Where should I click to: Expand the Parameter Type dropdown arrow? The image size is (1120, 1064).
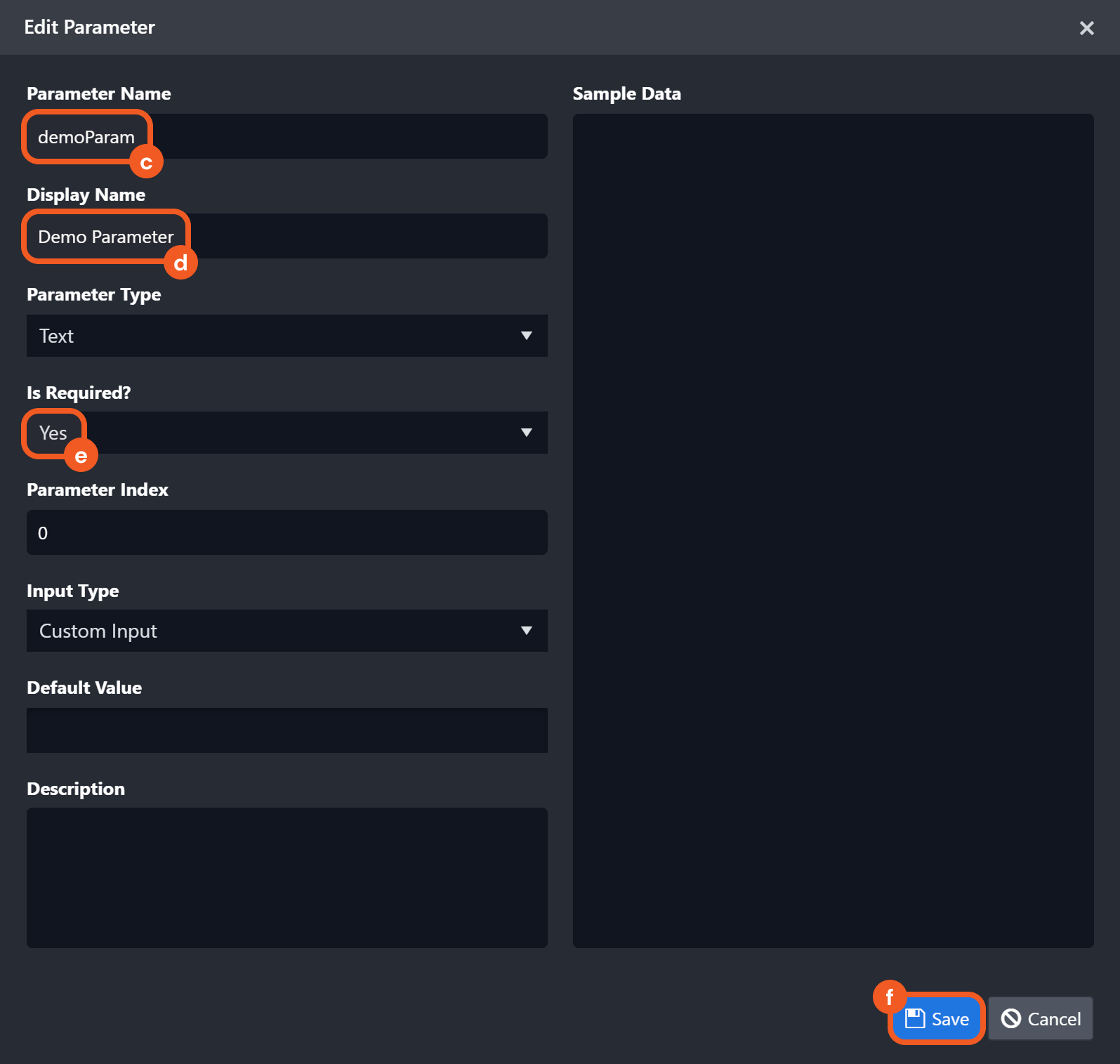pos(526,336)
